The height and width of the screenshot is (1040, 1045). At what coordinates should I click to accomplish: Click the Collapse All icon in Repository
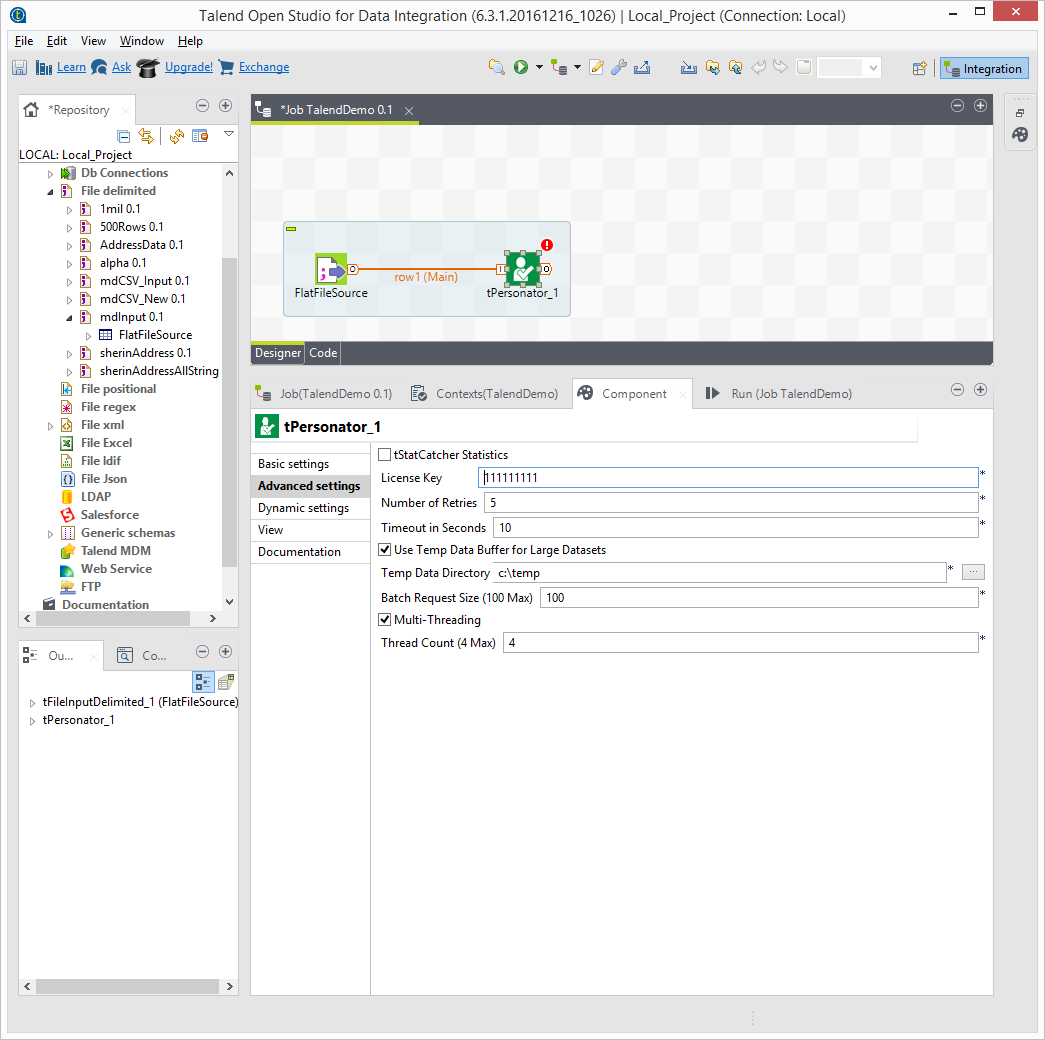pos(124,136)
